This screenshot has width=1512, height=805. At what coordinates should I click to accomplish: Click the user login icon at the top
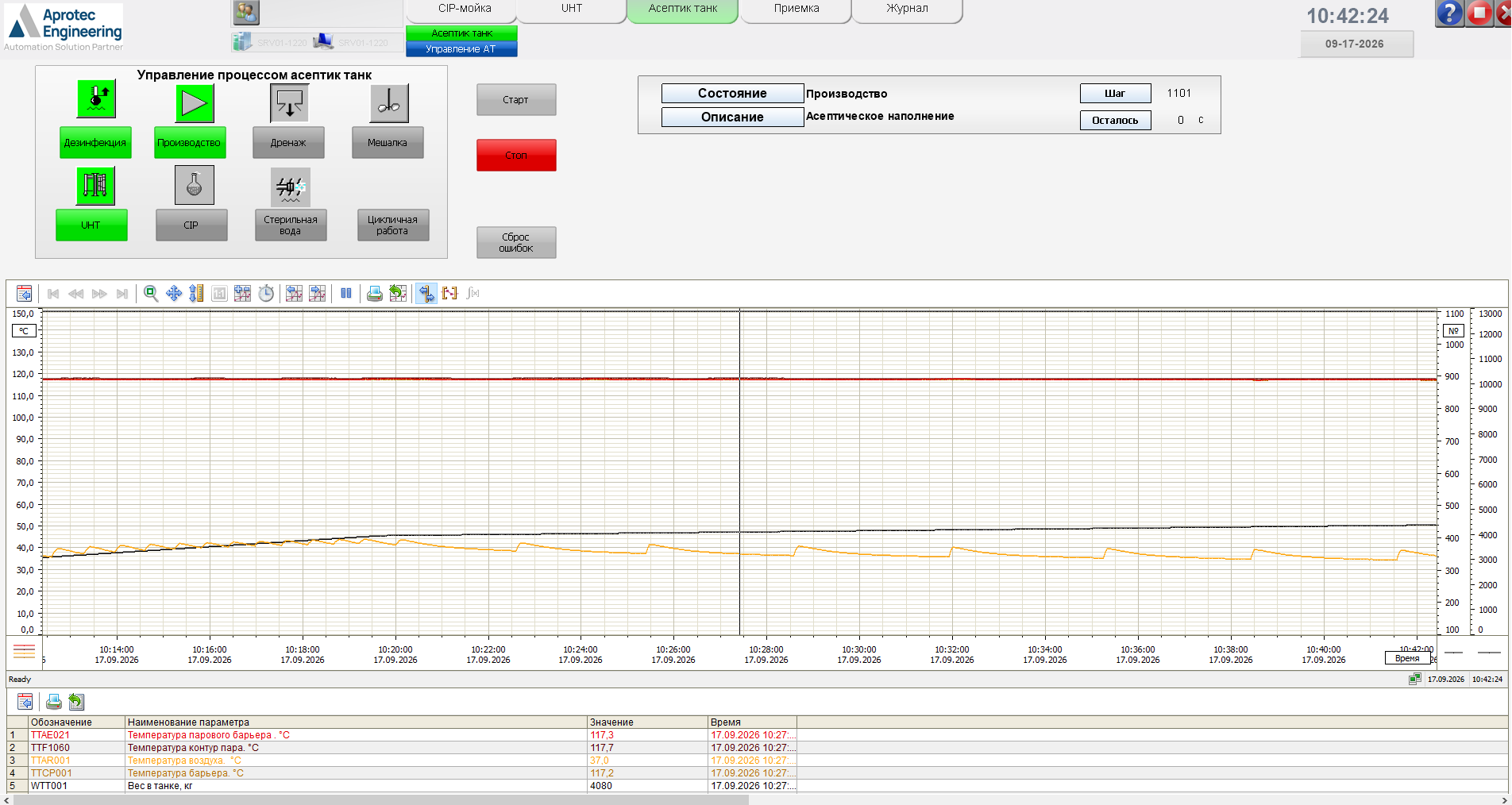246,13
